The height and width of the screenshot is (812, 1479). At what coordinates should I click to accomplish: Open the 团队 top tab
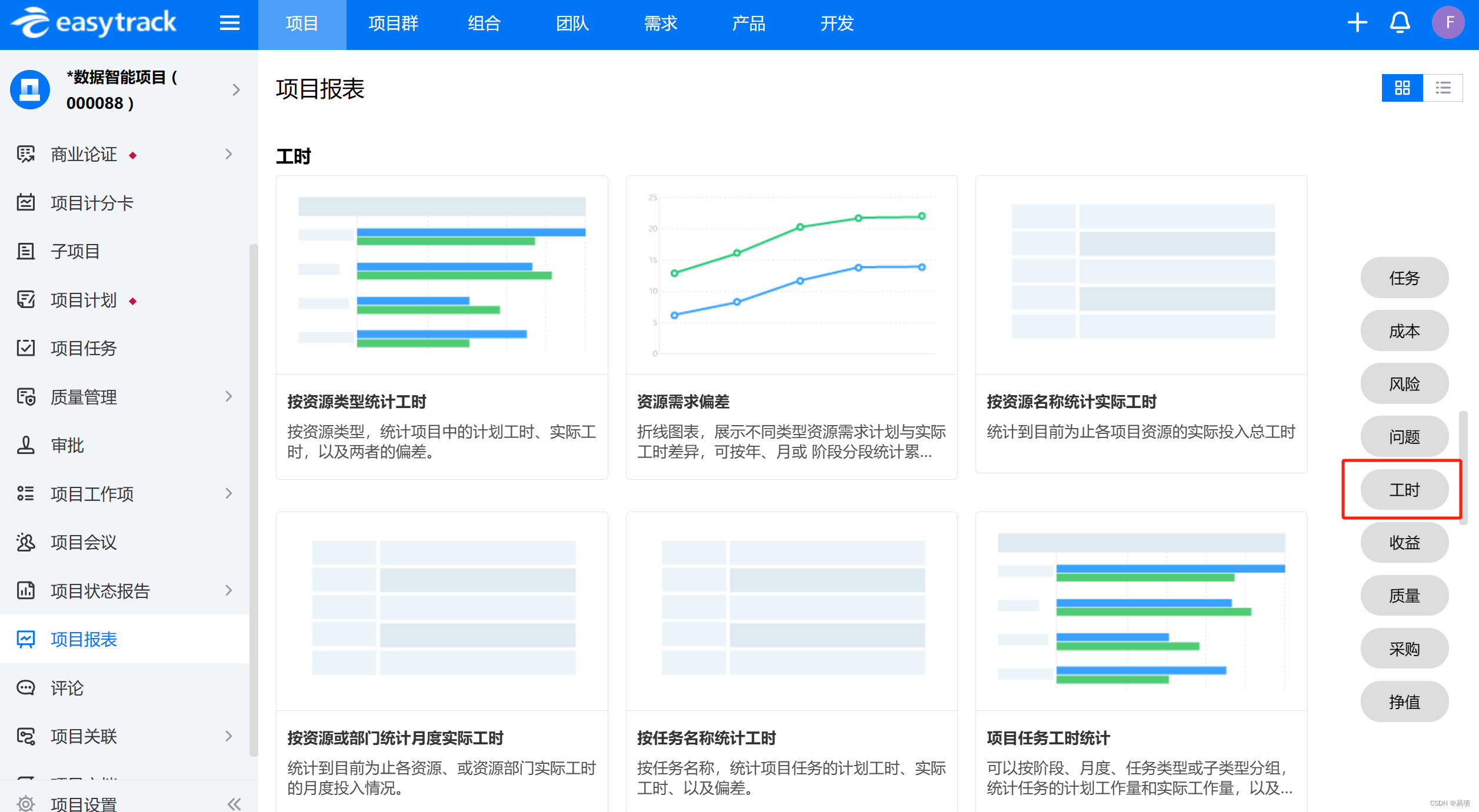[x=572, y=24]
